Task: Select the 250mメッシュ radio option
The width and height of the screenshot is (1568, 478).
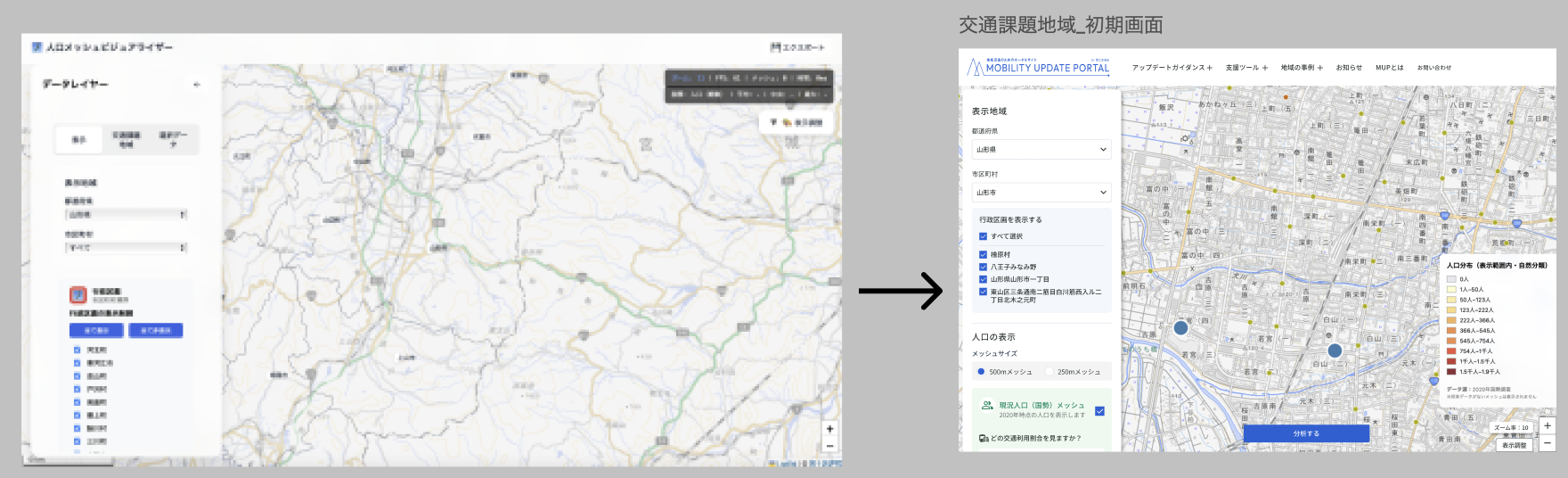Action: (x=1049, y=372)
